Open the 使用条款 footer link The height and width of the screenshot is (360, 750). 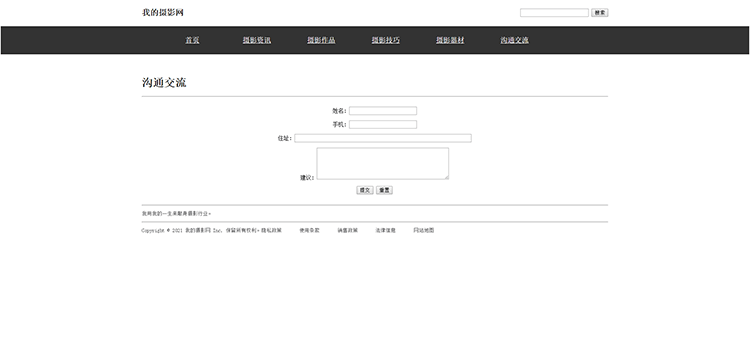coord(309,230)
